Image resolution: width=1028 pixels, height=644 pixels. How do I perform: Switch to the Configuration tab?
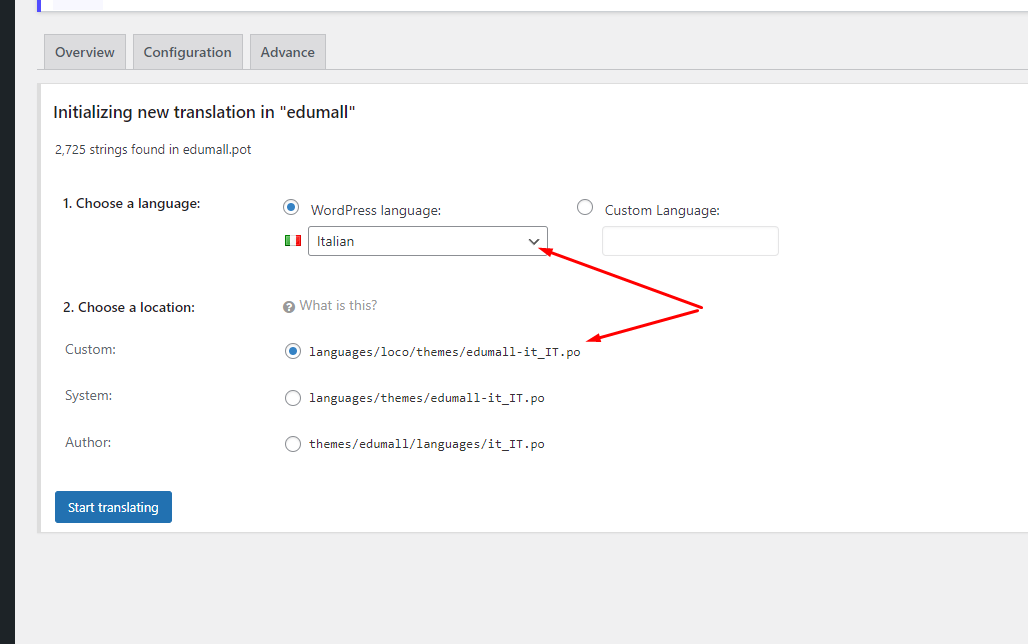coord(188,52)
